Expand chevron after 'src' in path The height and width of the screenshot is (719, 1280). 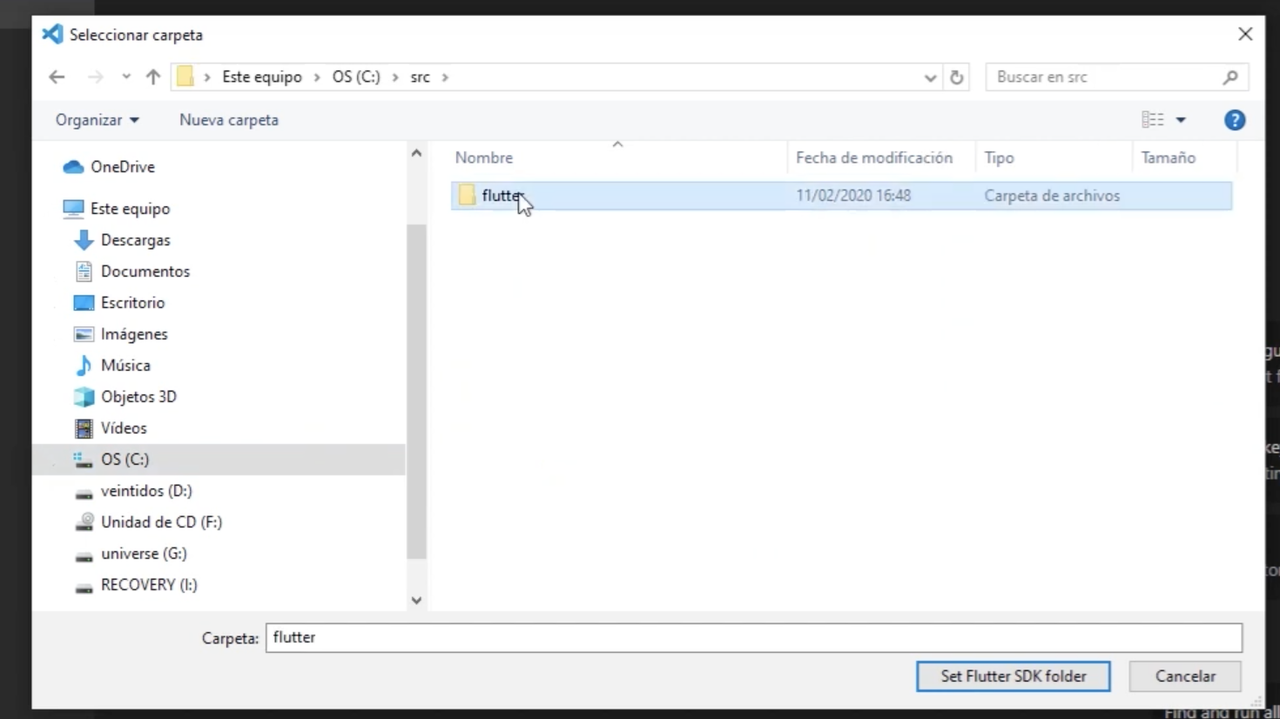(x=445, y=77)
